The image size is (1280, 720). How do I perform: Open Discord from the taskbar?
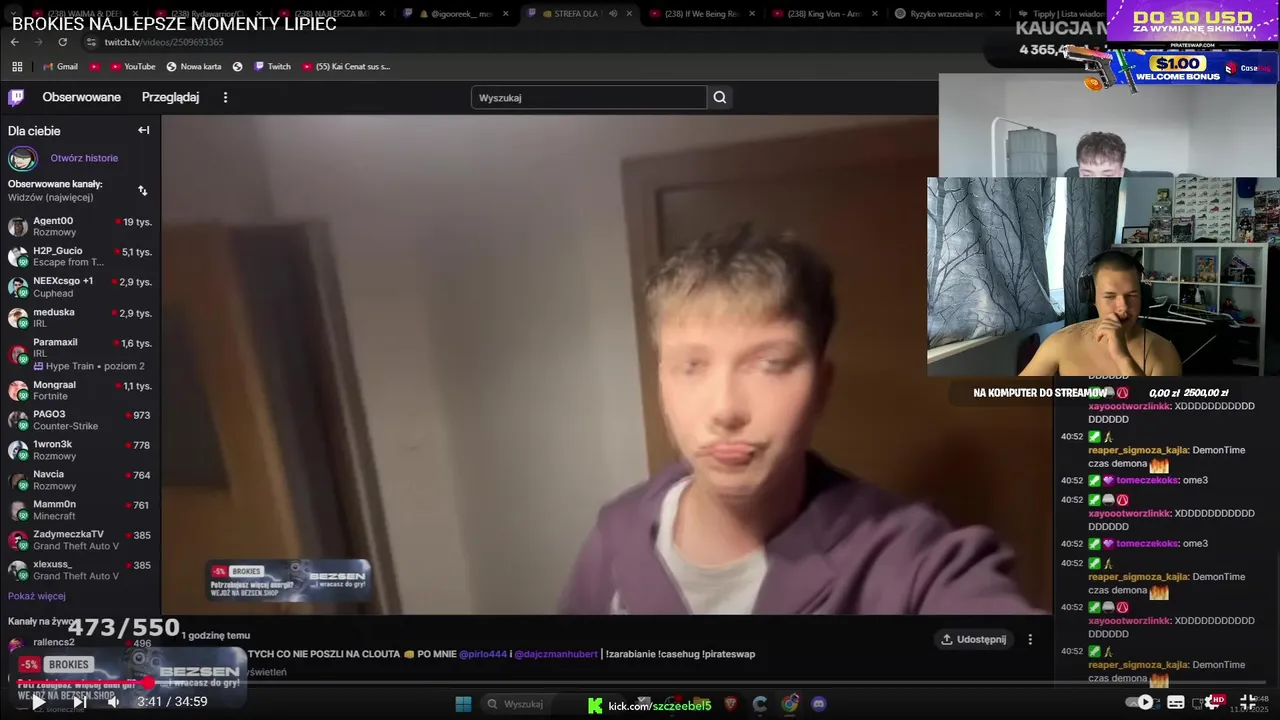click(819, 704)
